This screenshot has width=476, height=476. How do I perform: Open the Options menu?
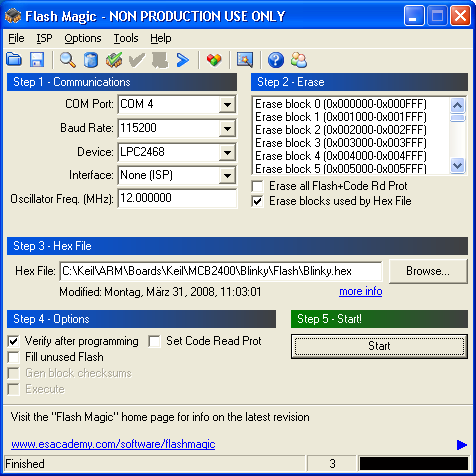tap(83, 38)
